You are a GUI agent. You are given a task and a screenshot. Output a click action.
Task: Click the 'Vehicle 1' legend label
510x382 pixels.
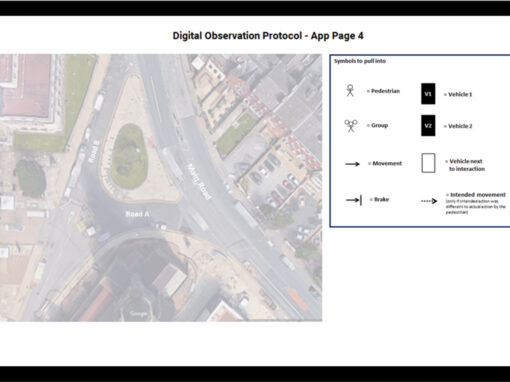[460, 94]
